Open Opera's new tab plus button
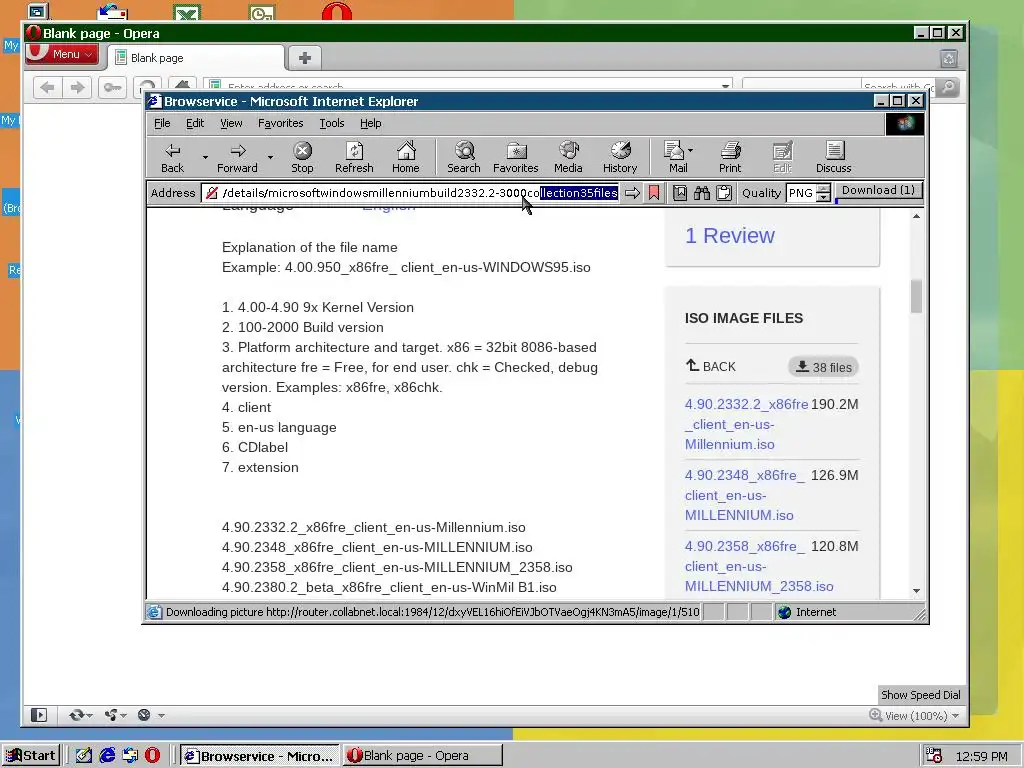Image resolution: width=1024 pixels, height=768 pixels. click(x=304, y=58)
